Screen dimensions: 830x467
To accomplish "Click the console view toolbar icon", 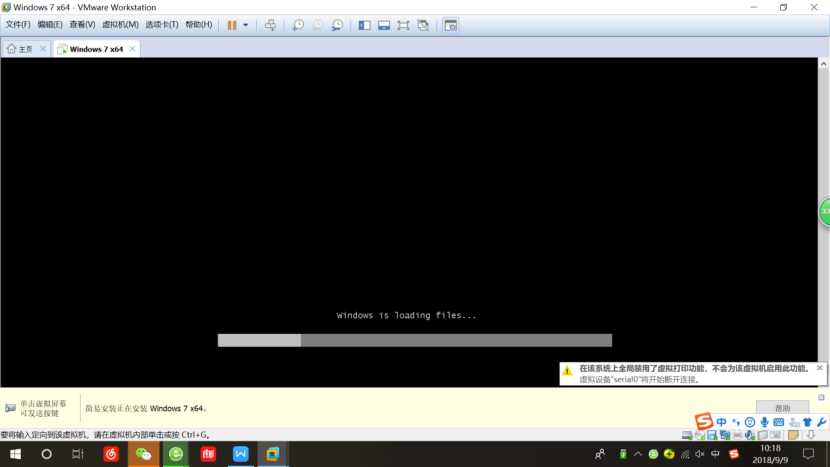I will pos(450,25).
